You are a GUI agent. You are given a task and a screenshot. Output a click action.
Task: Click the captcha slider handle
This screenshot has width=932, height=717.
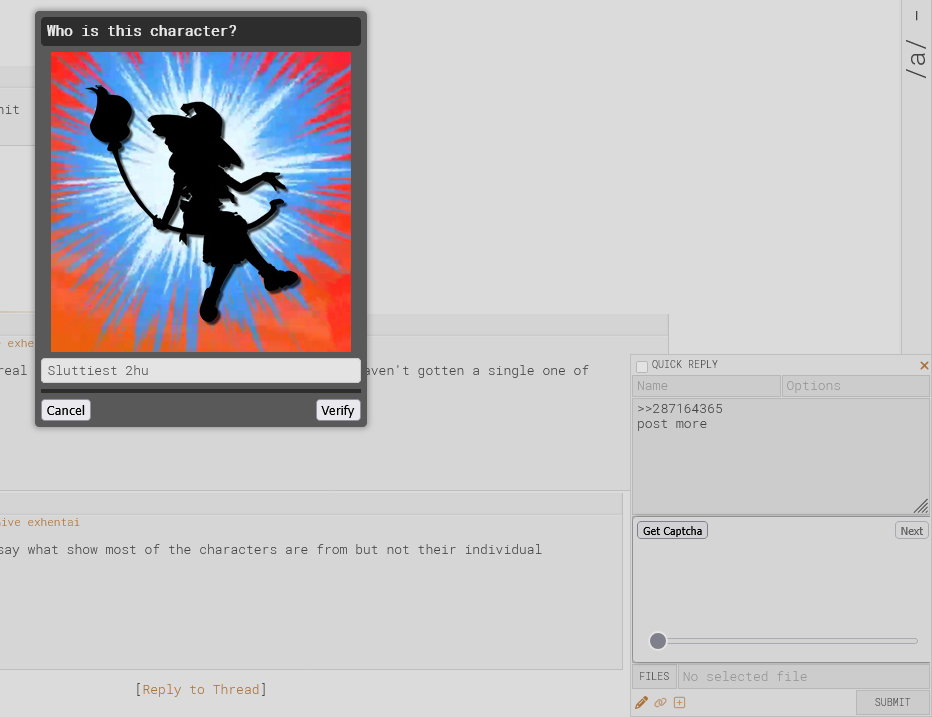click(658, 641)
